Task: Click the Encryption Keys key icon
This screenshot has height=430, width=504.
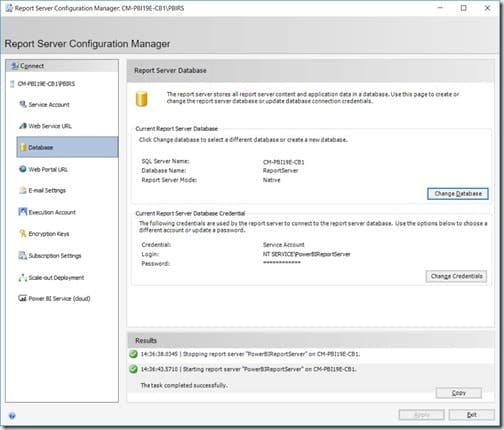Action: click(x=23, y=233)
